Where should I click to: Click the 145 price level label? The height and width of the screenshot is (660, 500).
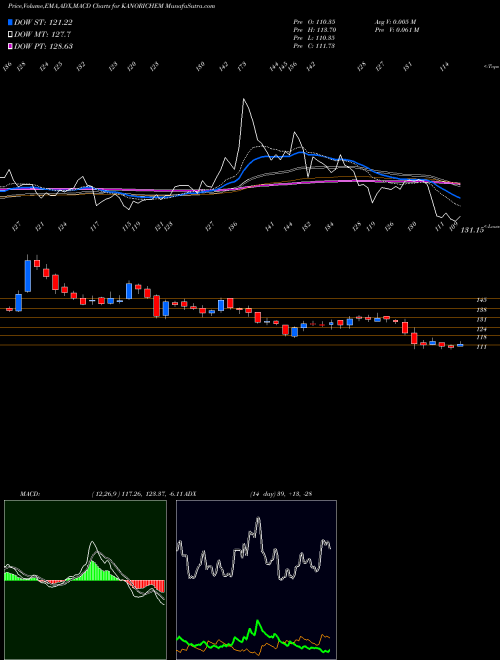(481, 300)
